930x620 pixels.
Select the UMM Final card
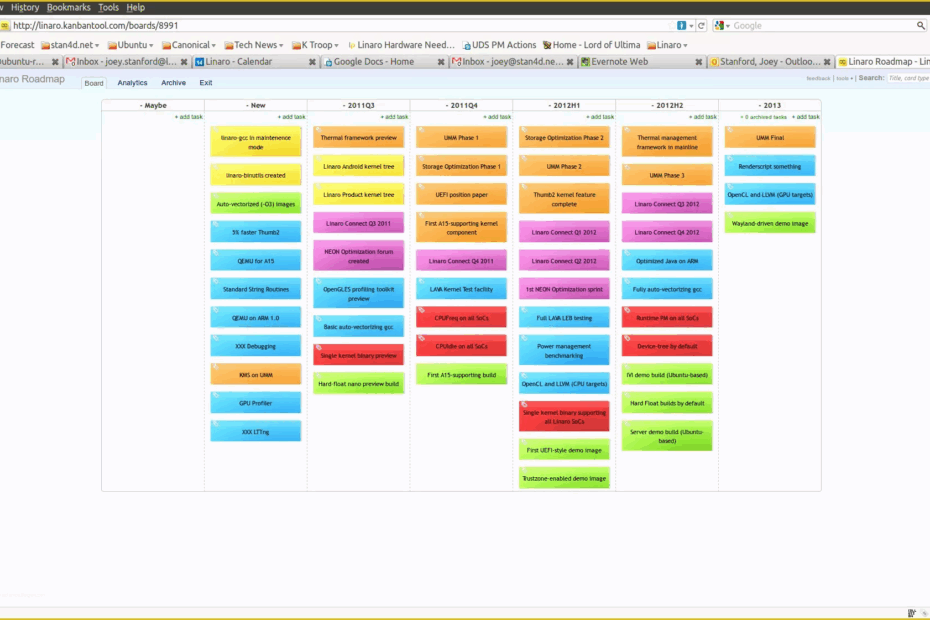(769, 139)
